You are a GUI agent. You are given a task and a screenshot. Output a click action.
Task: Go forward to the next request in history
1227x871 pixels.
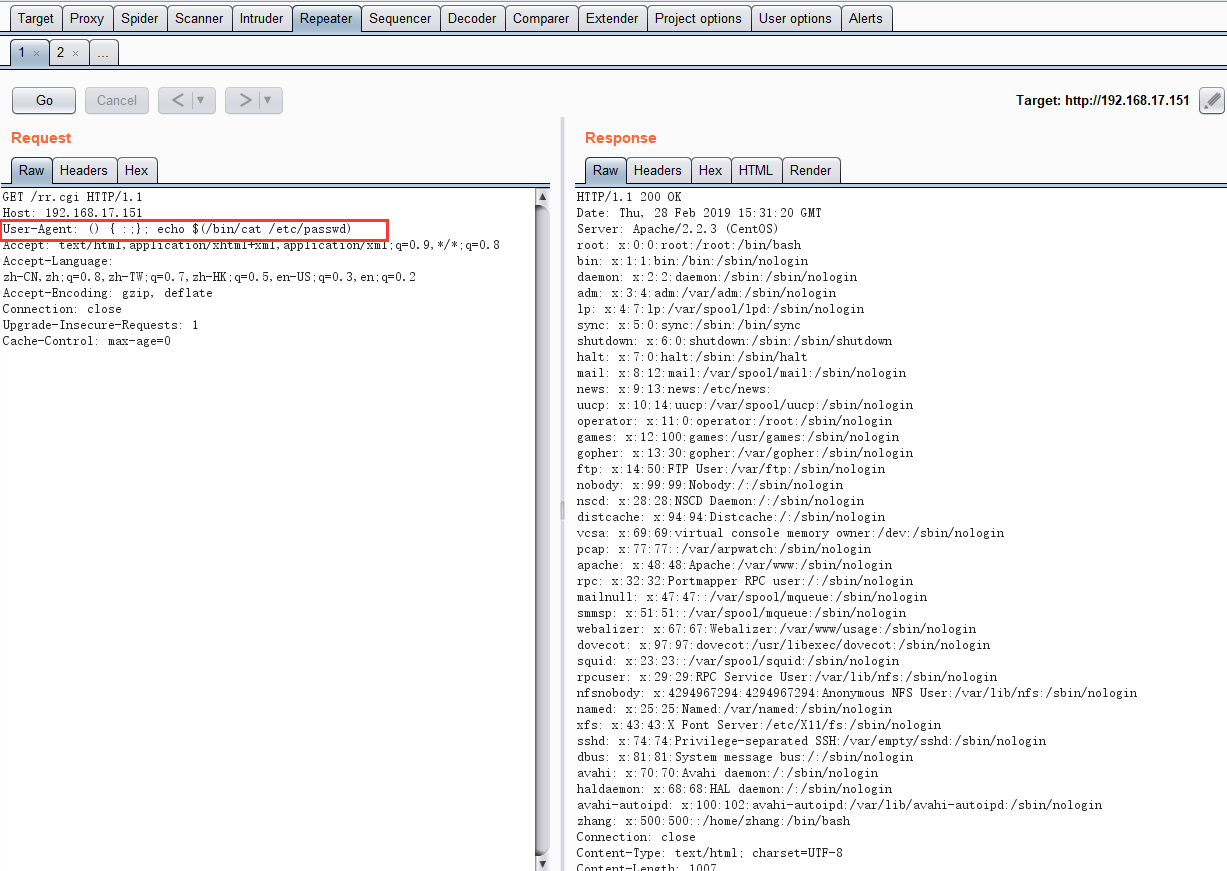tap(243, 100)
